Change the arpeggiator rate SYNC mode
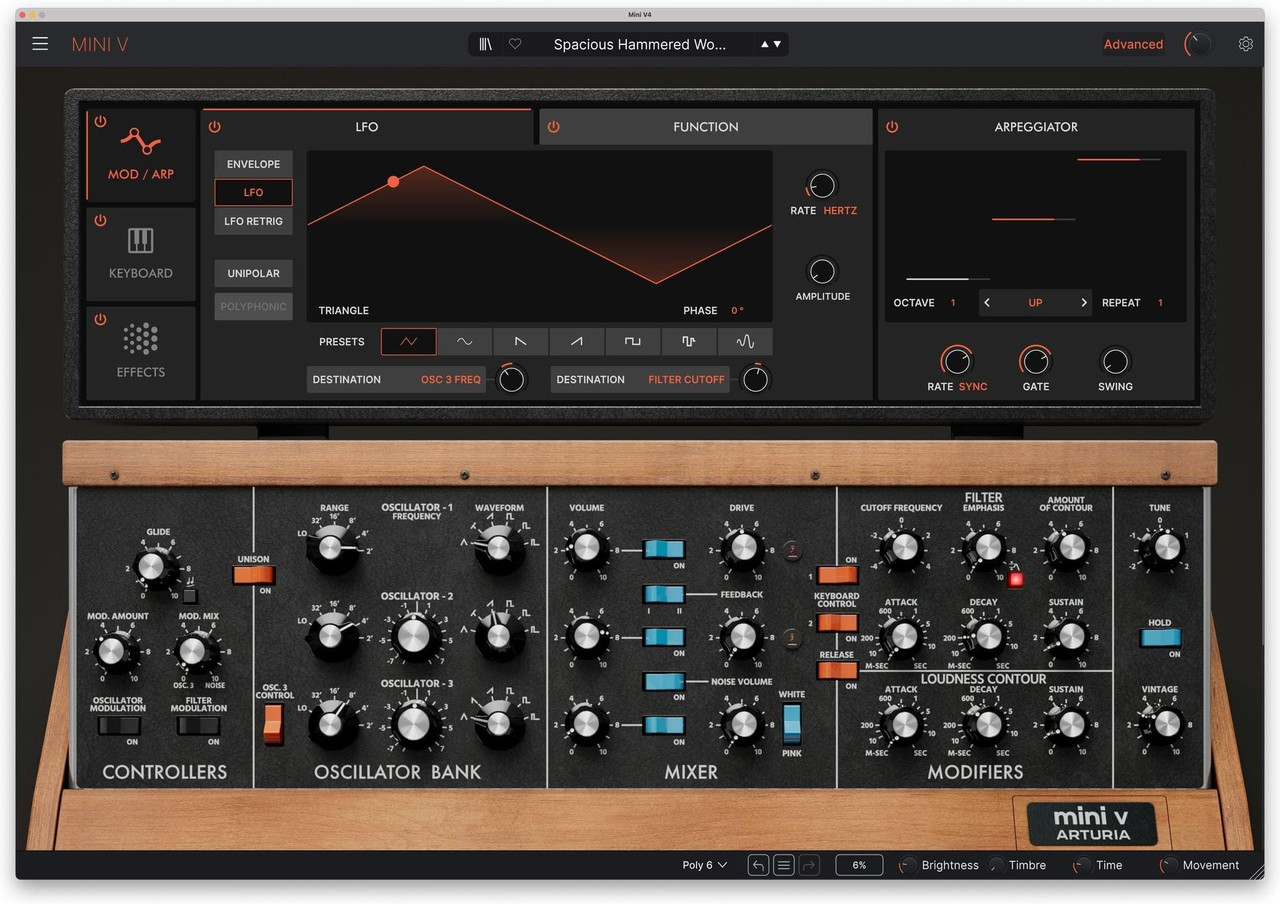 pyautogui.click(x=973, y=386)
